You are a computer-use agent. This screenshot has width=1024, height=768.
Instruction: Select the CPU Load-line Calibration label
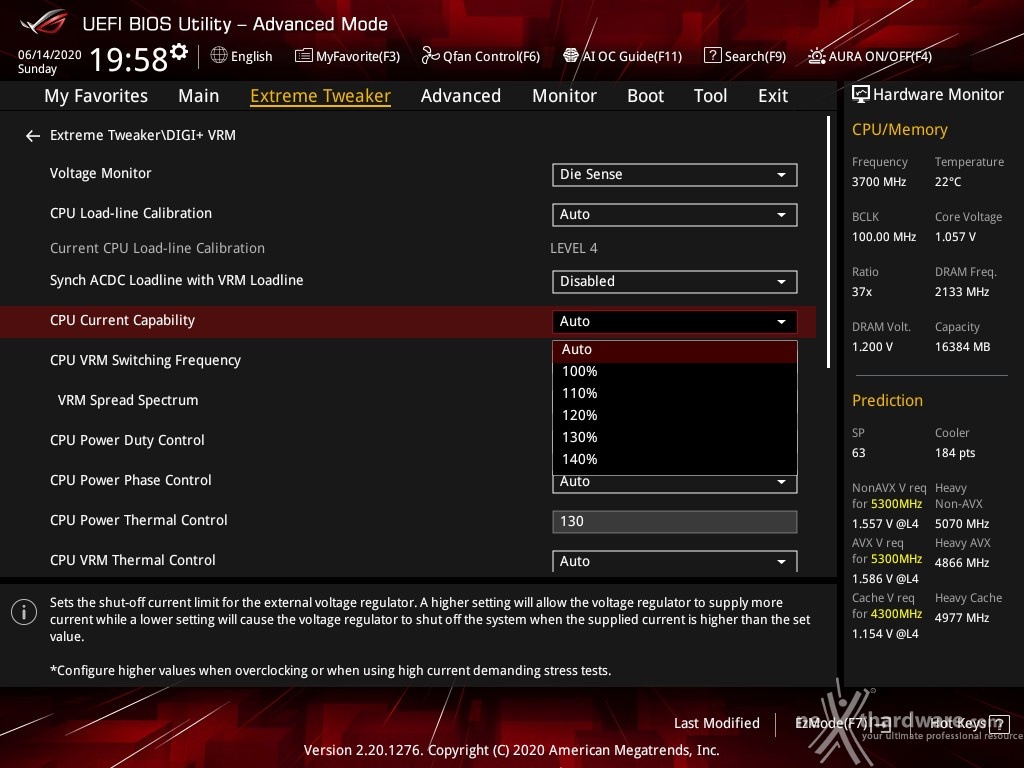coord(131,214)
